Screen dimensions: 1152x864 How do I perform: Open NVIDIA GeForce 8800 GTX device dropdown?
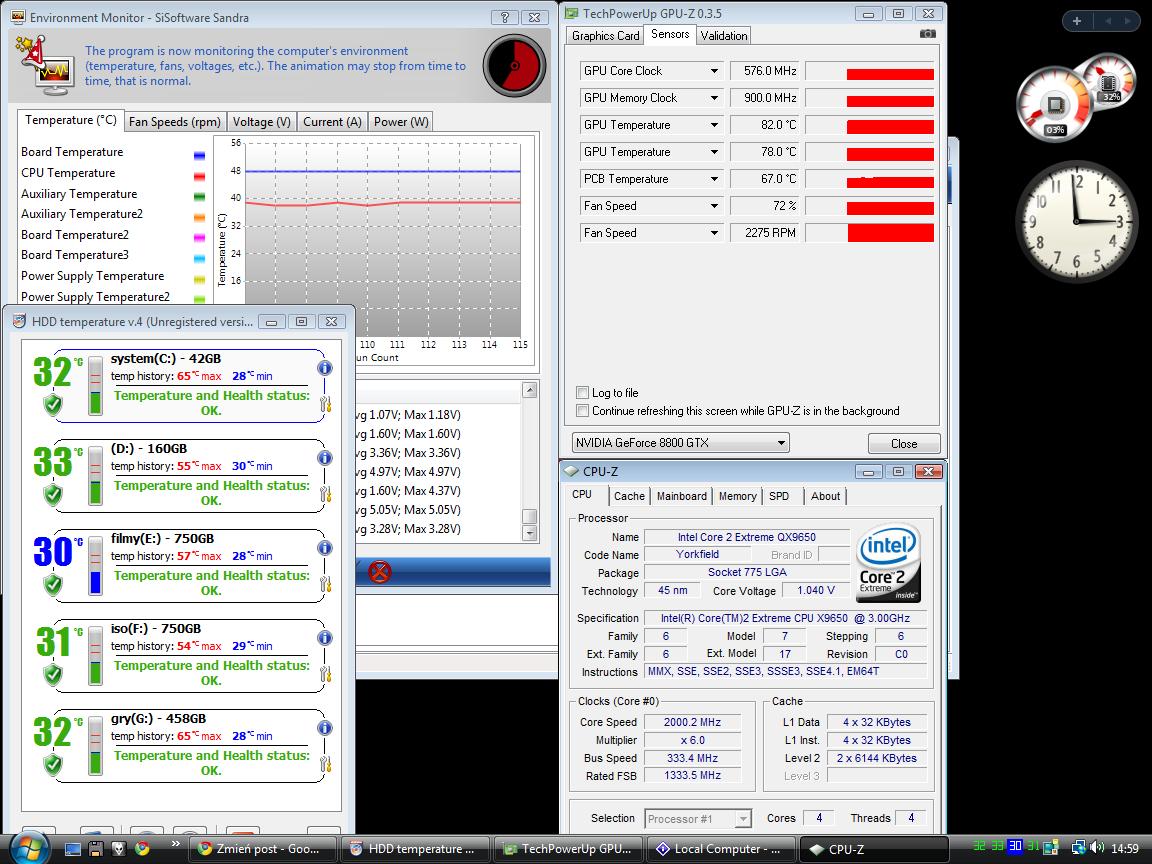[781, 443]
